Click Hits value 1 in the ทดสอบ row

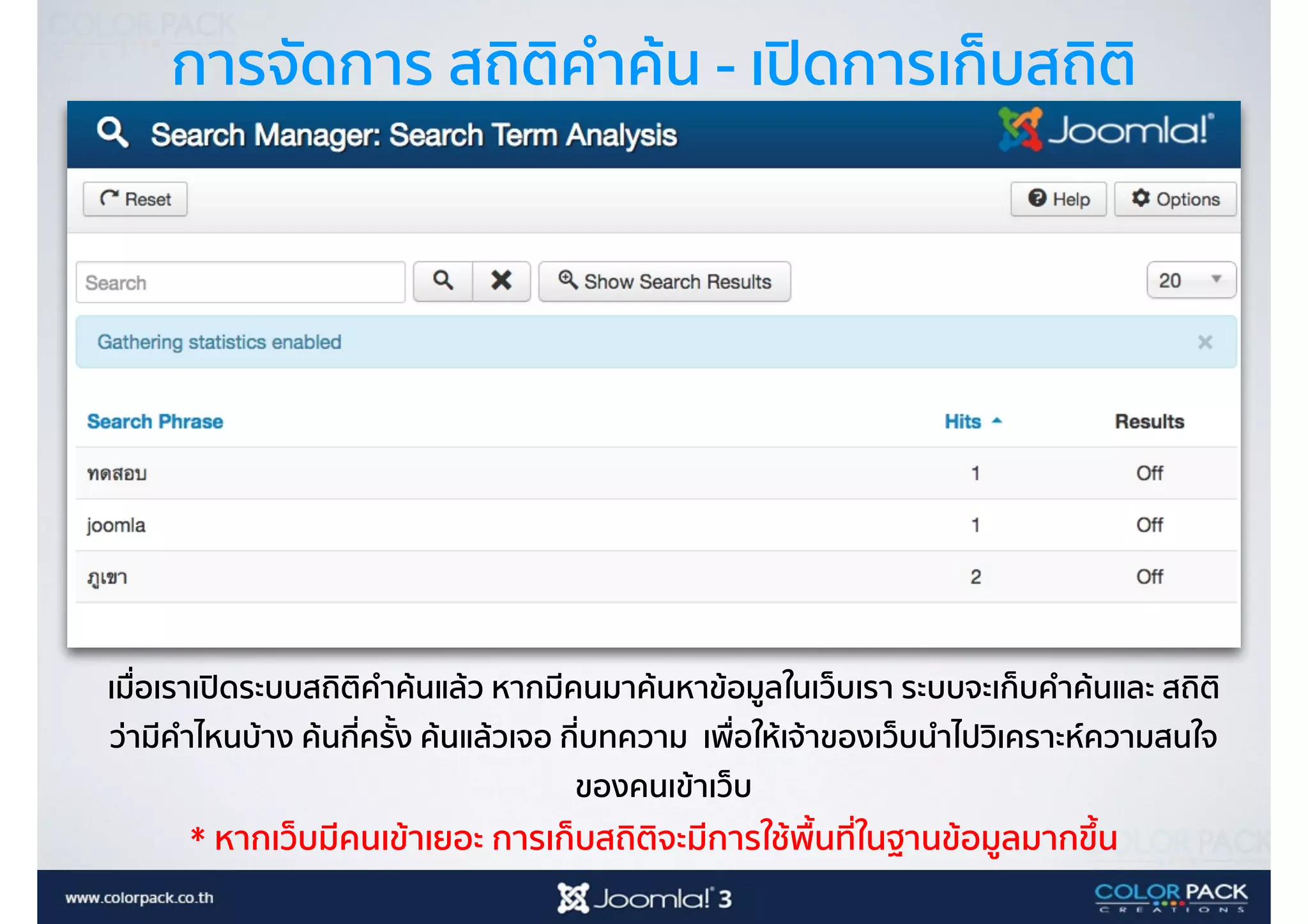pos(975,473)
